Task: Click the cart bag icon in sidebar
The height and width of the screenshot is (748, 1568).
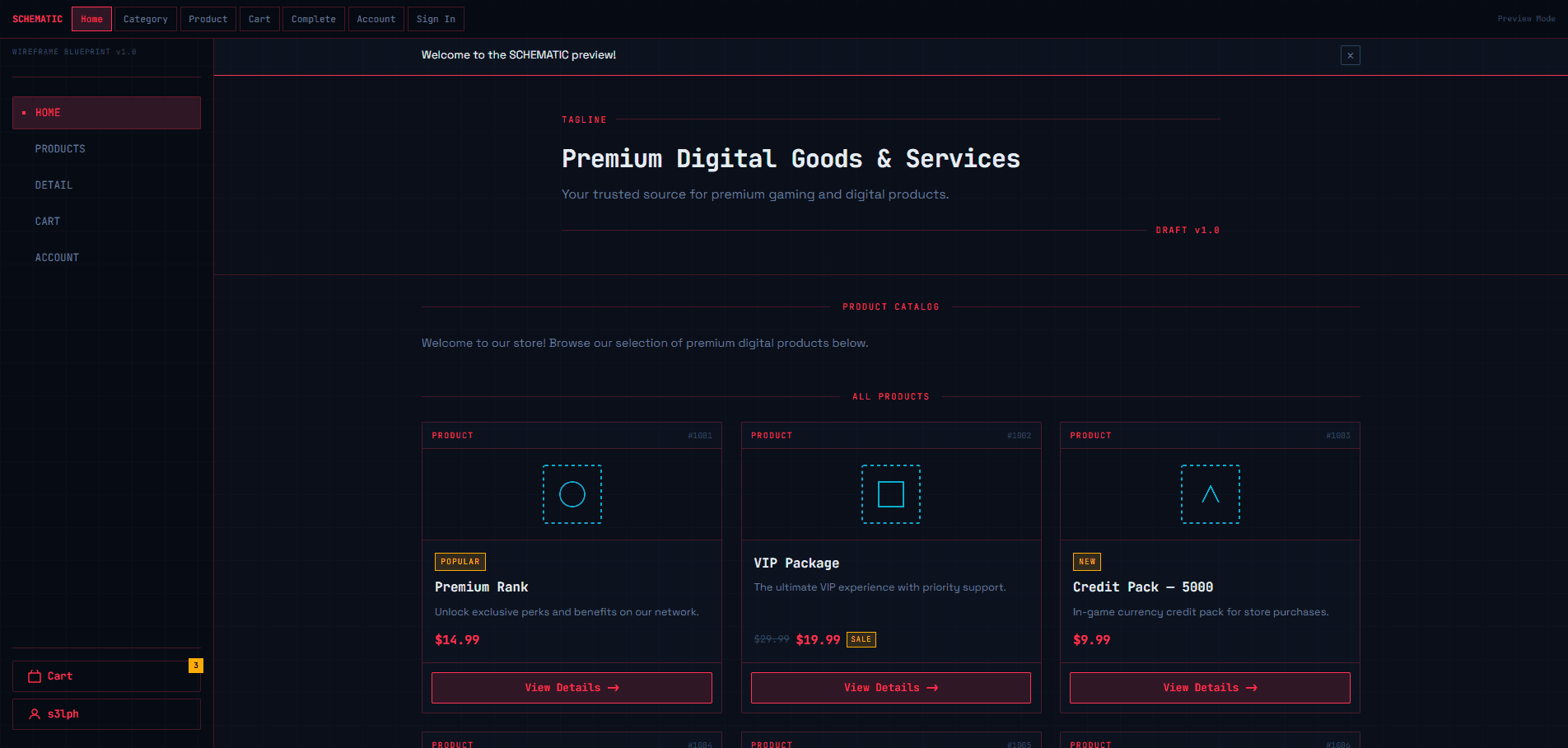Action: [35, 676]
